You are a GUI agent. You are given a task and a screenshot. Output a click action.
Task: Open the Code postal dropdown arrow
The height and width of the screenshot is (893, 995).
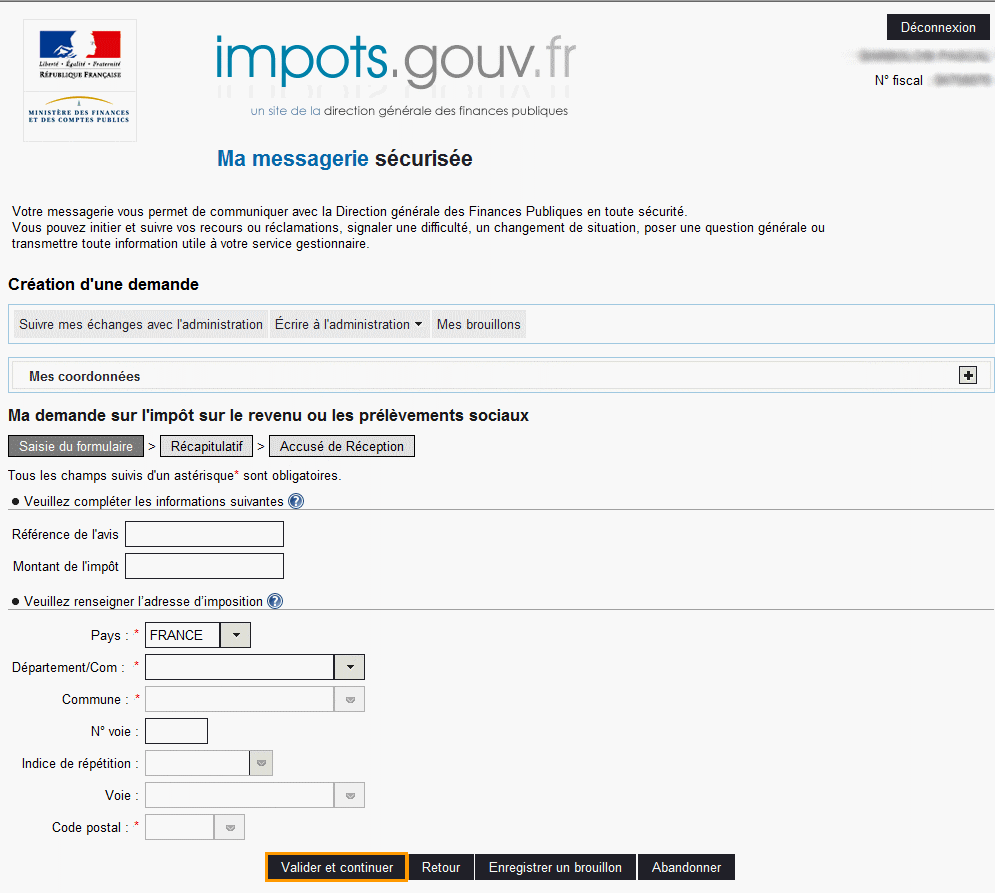[230, 828]
